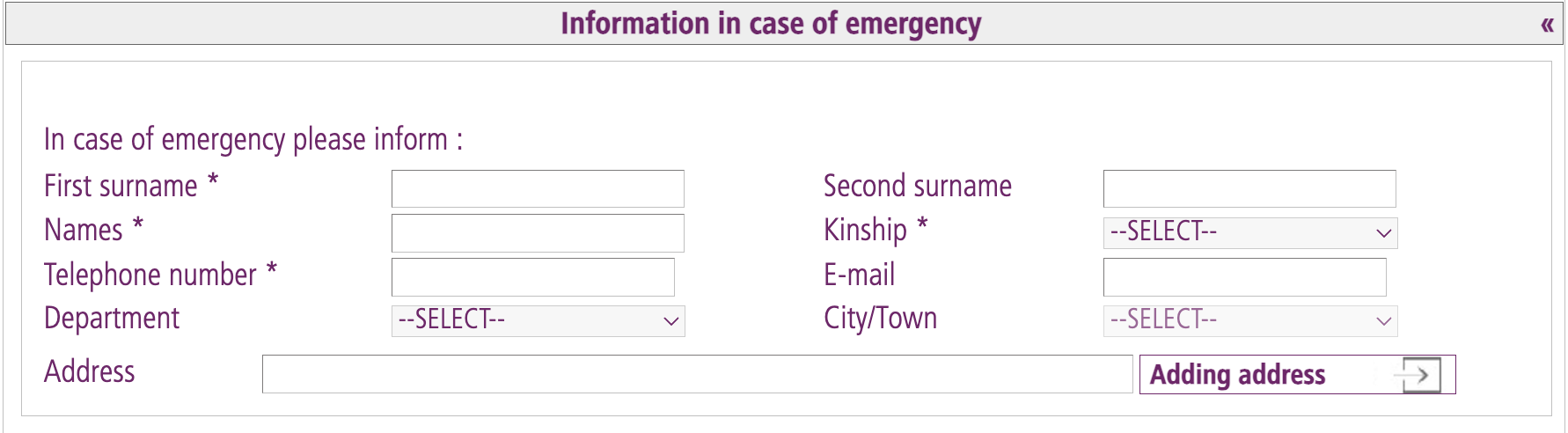Collapse the emergency information section with the double-chevron icon

pos(1547,25)
